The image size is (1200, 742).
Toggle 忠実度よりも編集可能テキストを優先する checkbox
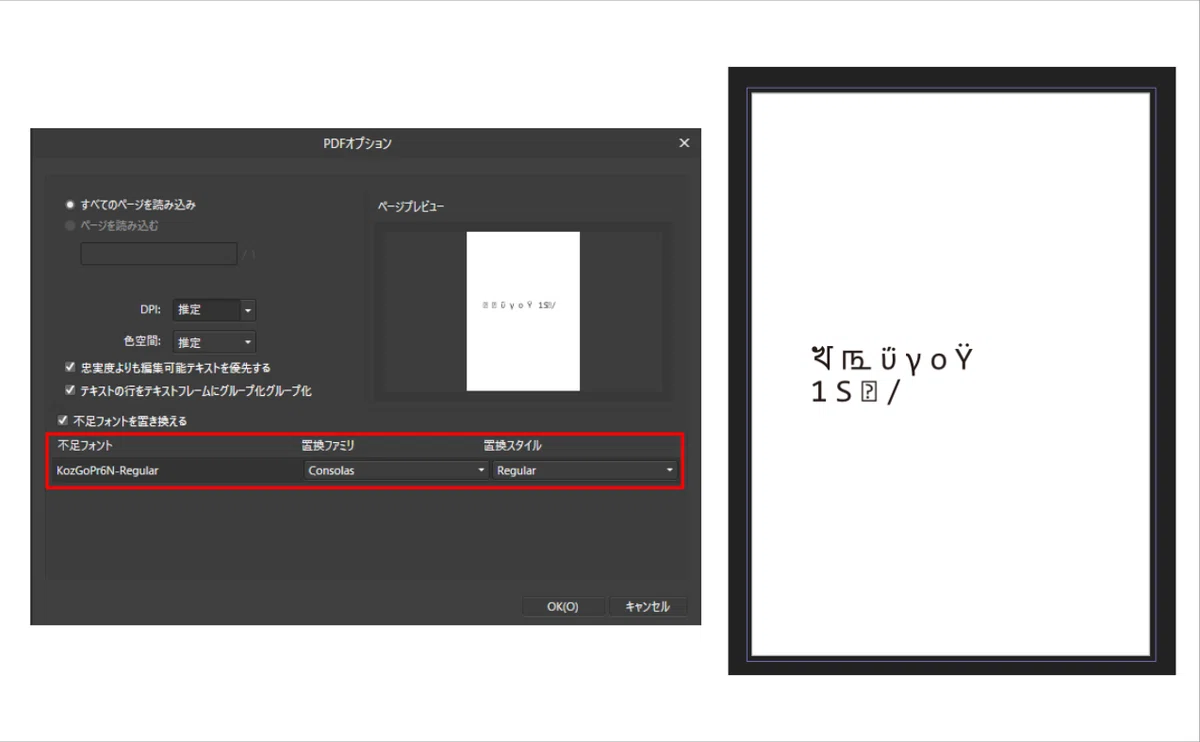pyautogui.click(x=70, y=368)
